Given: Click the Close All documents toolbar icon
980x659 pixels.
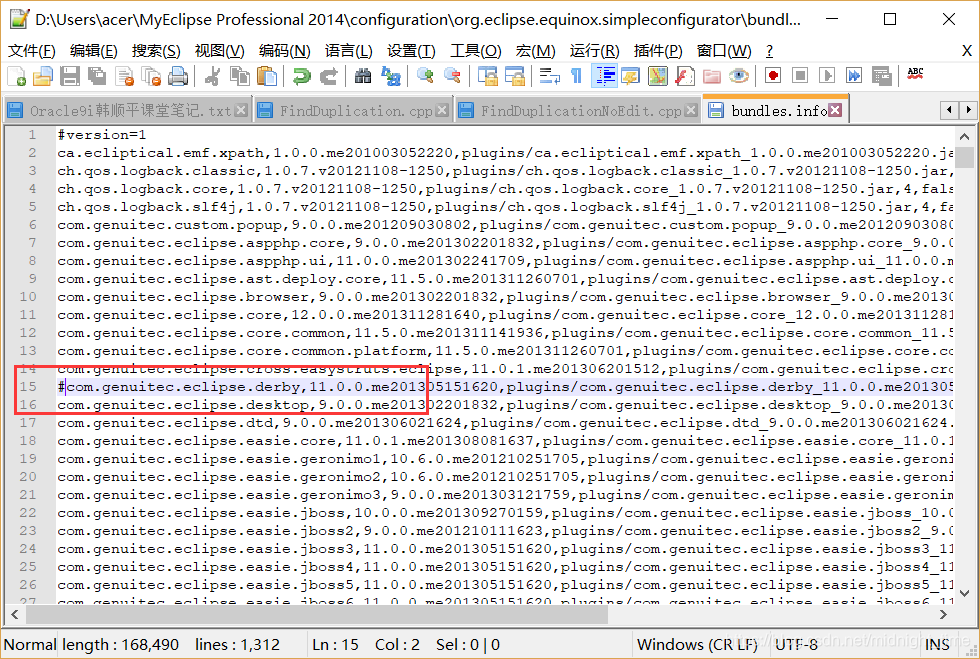Looking at the screenshot, I should [x=151, y=76].
